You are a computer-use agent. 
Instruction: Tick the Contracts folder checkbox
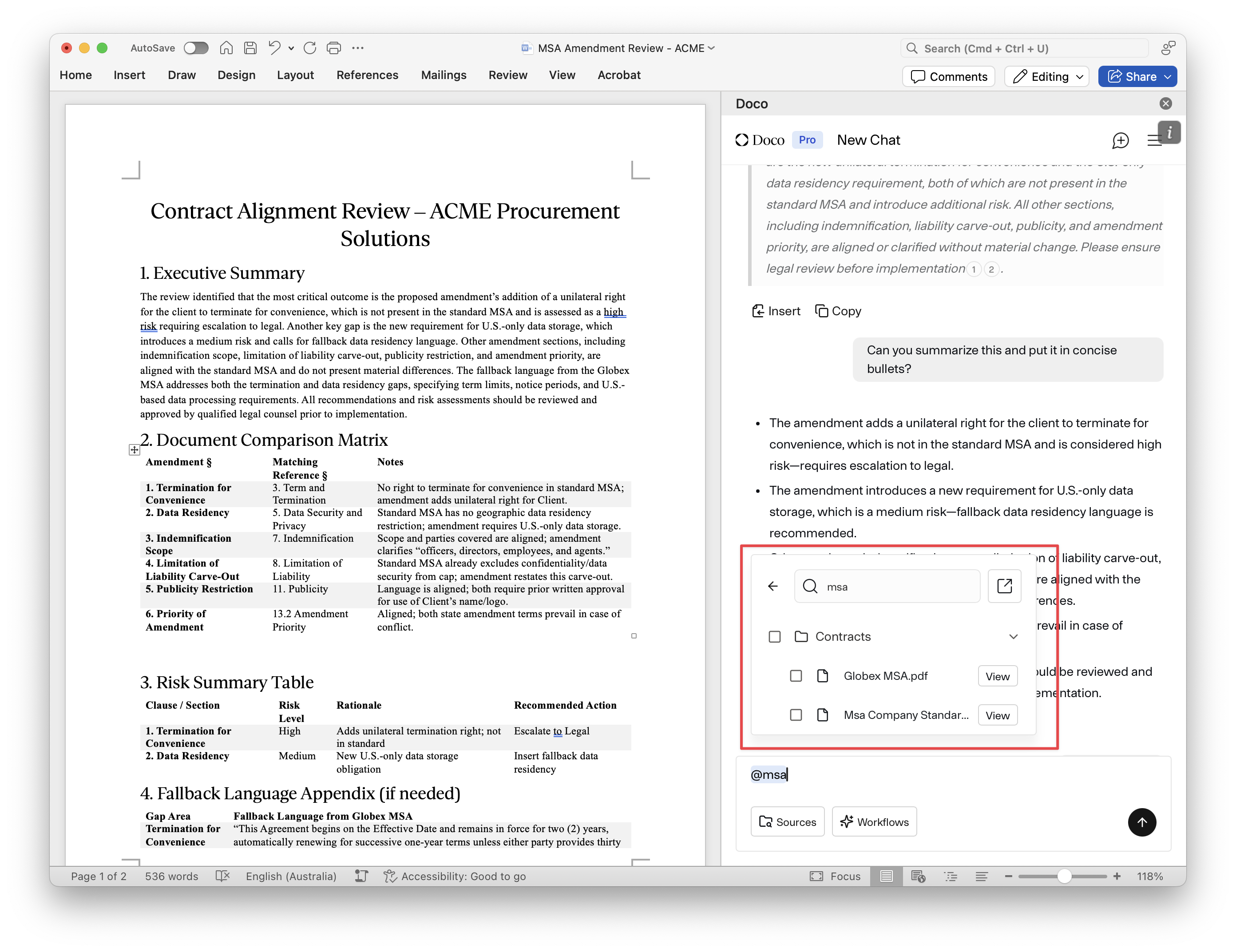774,637
